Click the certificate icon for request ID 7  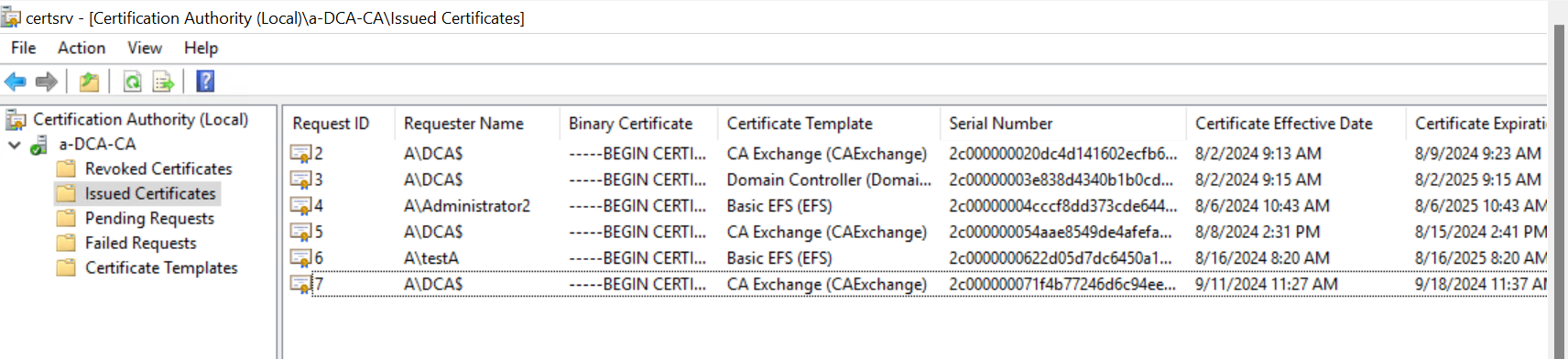301,285
